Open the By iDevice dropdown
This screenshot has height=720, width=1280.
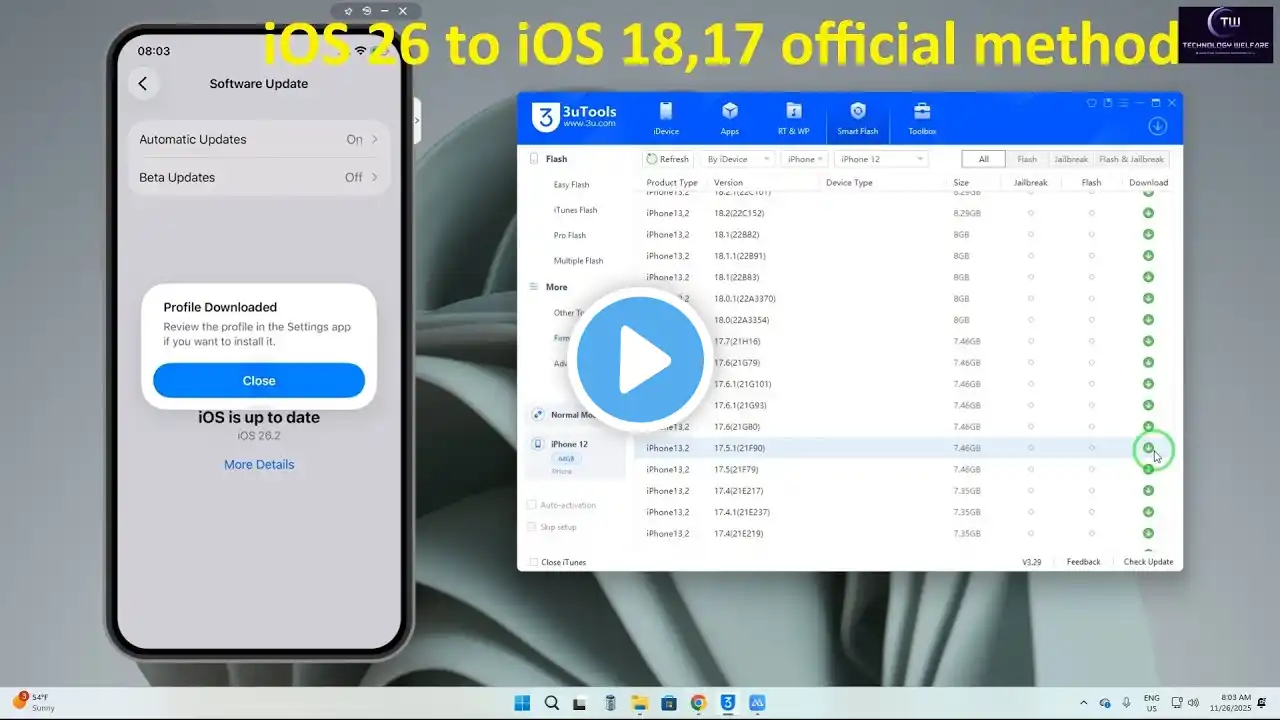(739, 159)
